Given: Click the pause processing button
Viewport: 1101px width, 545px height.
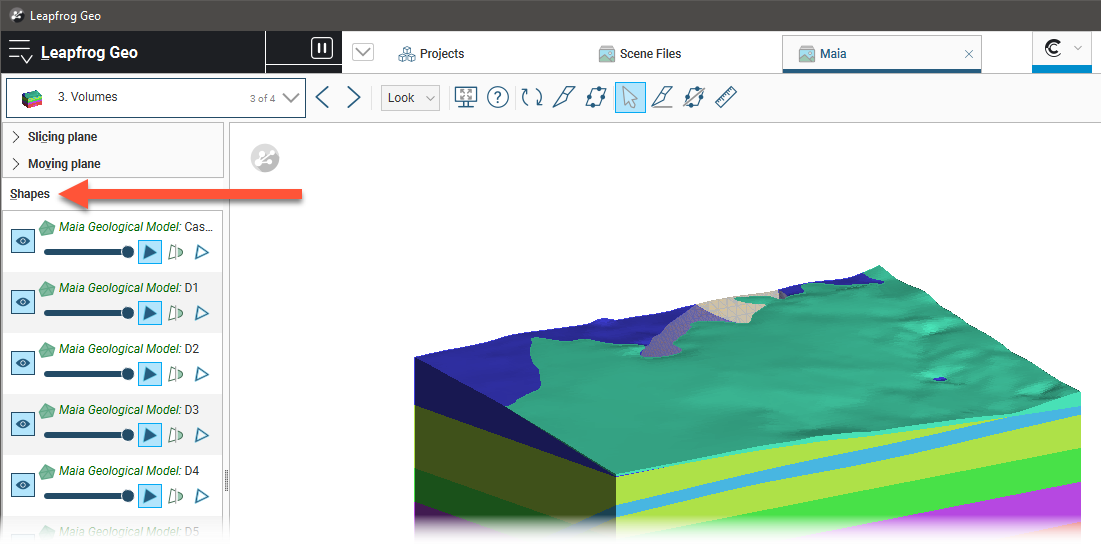Looking at the screenshot, I should (322, 48).
